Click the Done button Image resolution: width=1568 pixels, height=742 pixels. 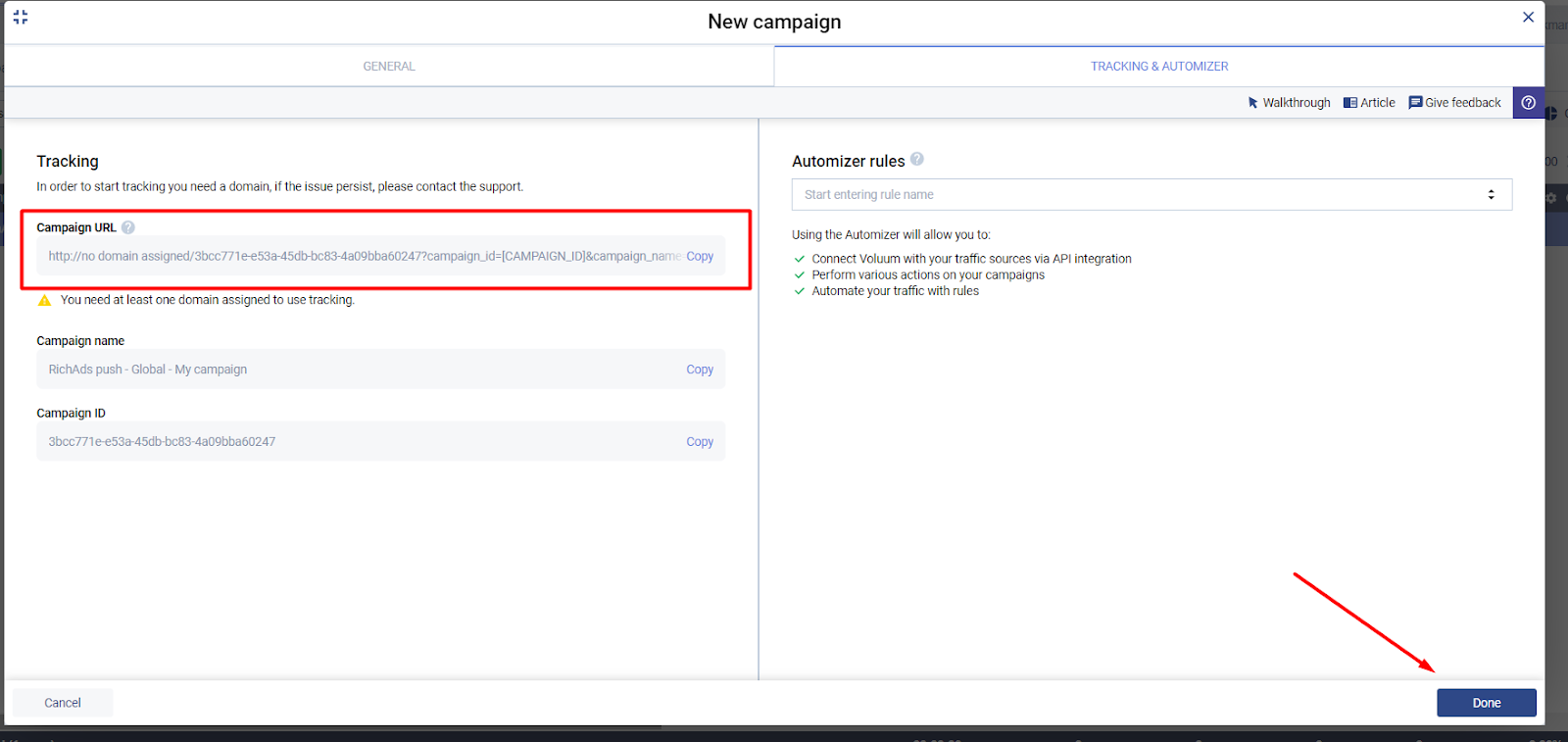[1487, 703]
